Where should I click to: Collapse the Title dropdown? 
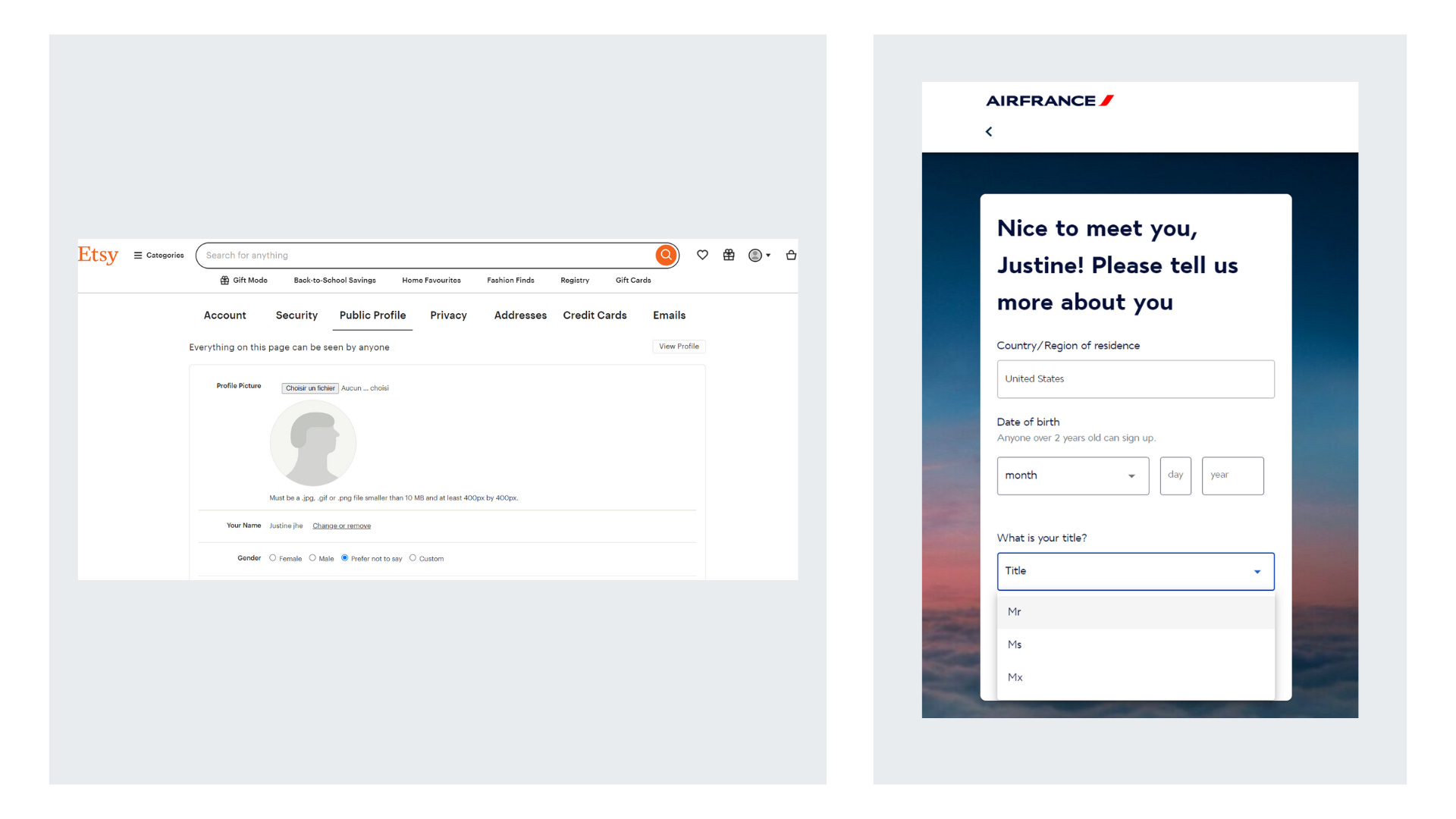click(1135, 571)
